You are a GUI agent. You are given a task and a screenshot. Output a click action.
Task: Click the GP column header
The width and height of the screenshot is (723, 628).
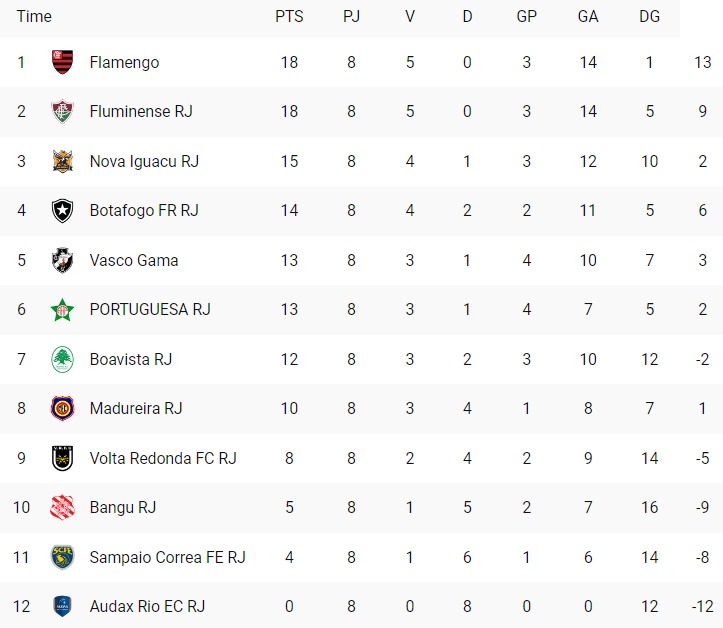[527, 17]
